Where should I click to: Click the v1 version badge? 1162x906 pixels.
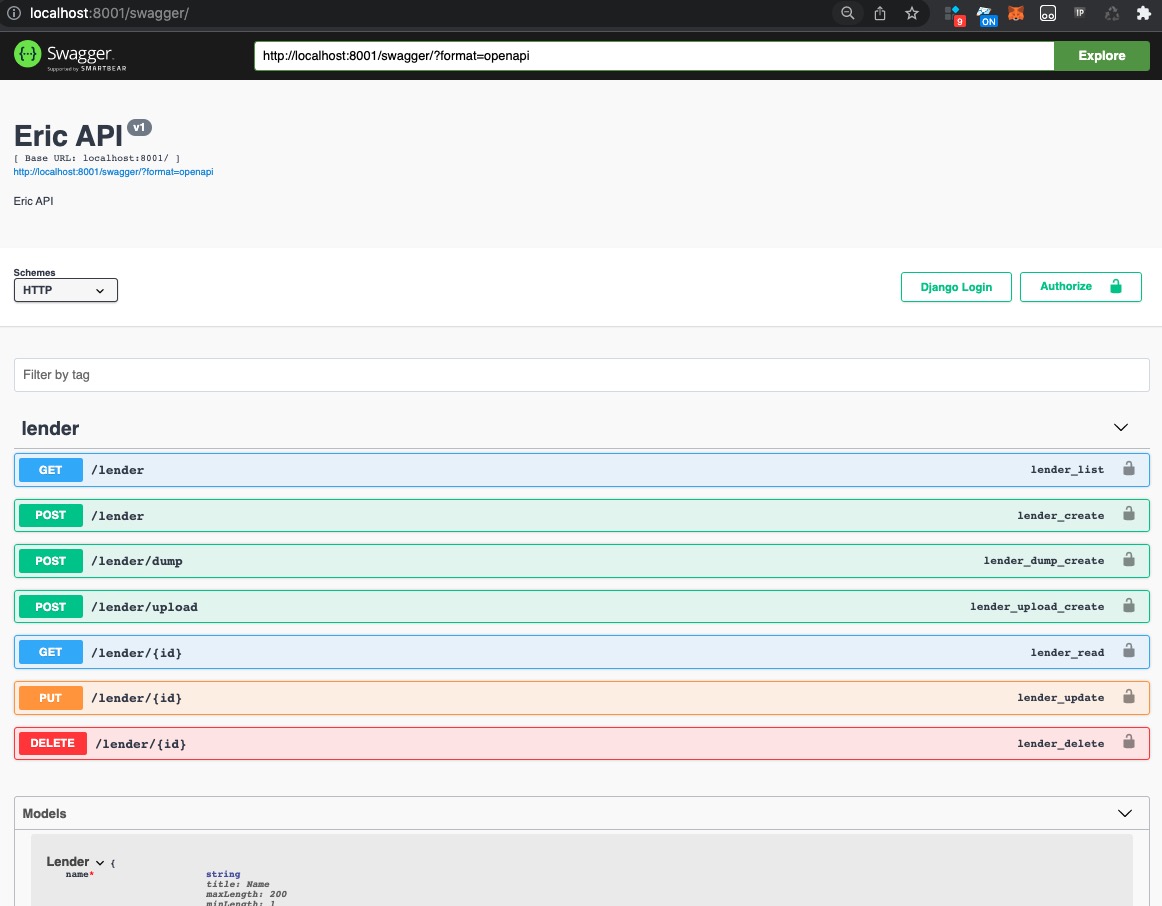coord(139,127)
